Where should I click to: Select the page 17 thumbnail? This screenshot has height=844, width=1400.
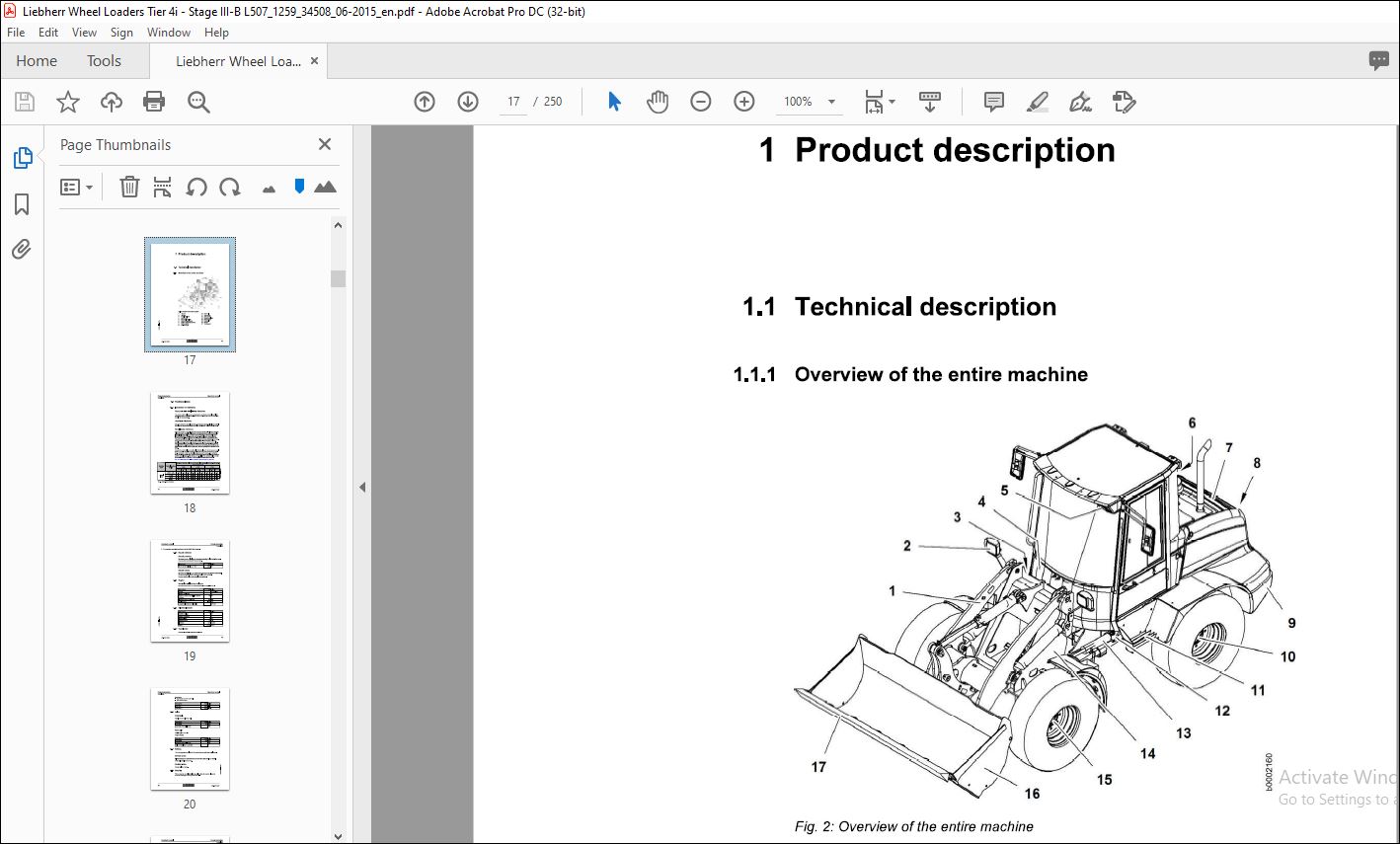tap(190, 295)
